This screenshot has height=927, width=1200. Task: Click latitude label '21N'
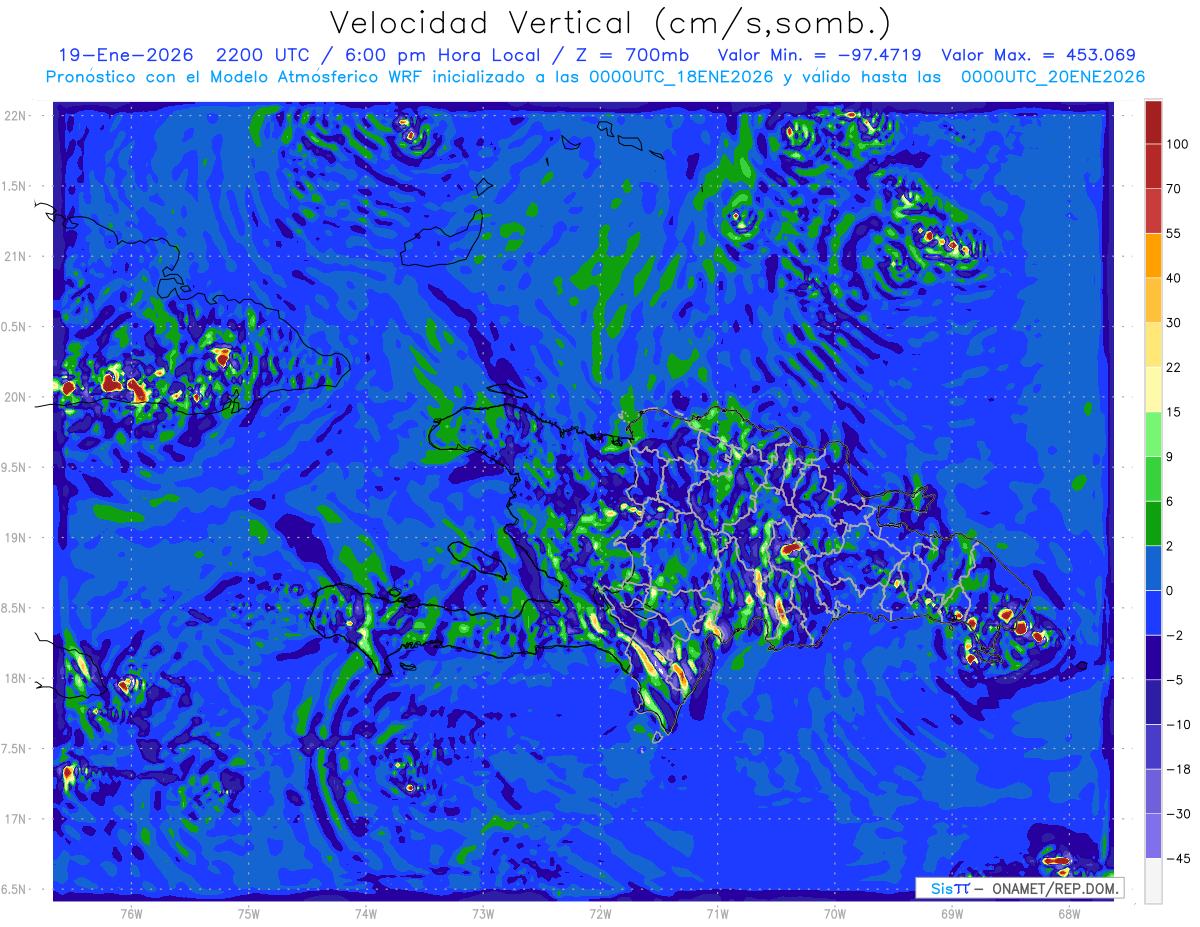[15, 256]
